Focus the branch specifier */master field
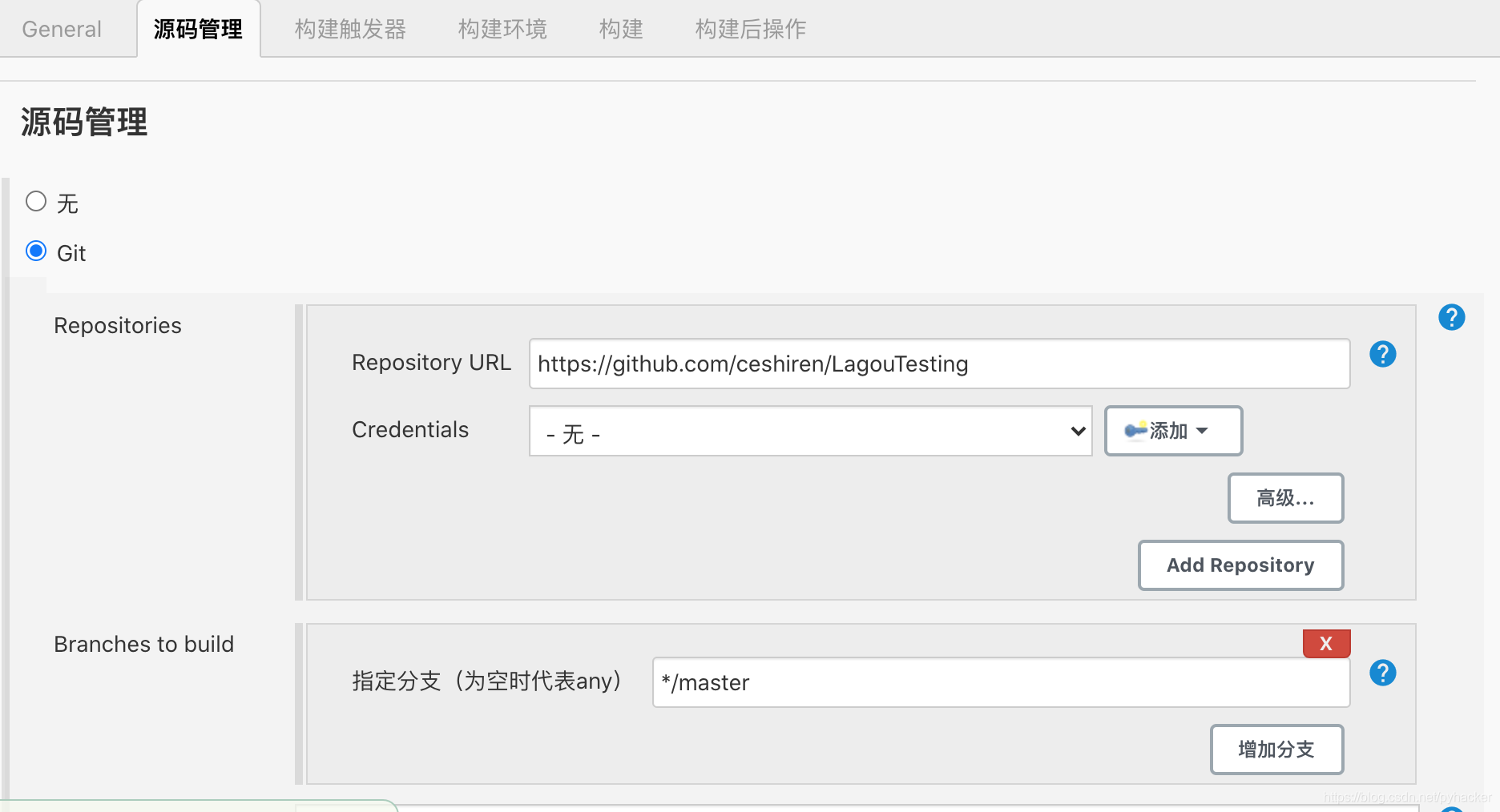The height and width of the screenshot is (812, 1500). point(1001,682)
